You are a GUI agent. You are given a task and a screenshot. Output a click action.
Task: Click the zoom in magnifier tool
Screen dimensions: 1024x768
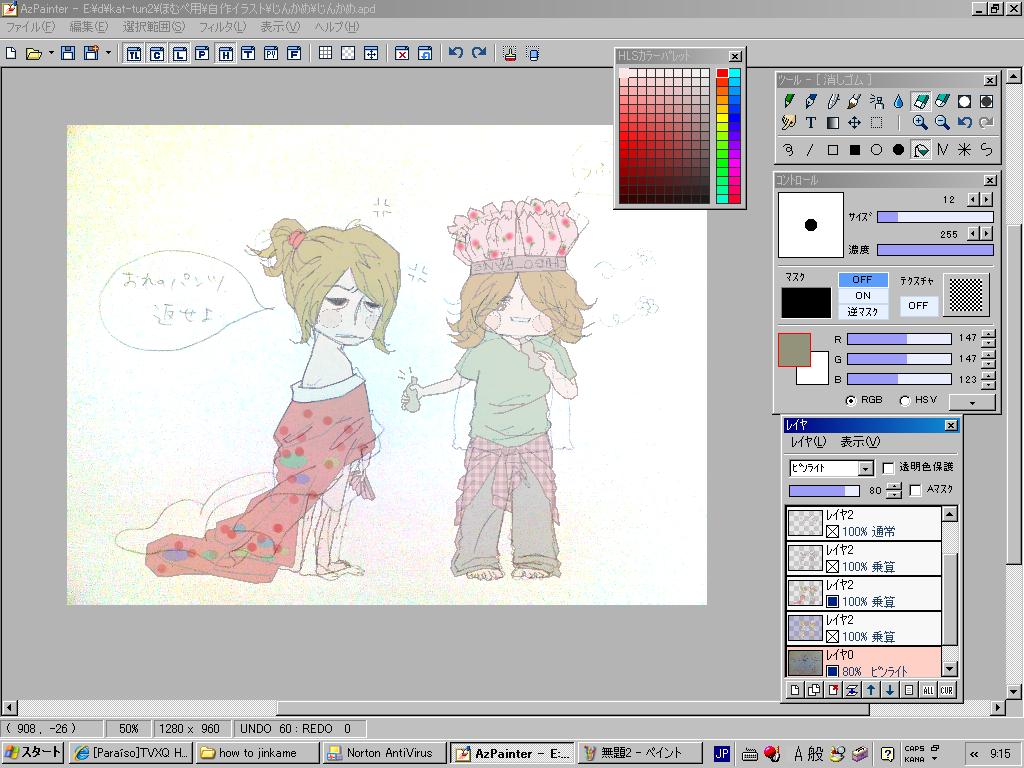pyautogui.click(x=920, y=122)
